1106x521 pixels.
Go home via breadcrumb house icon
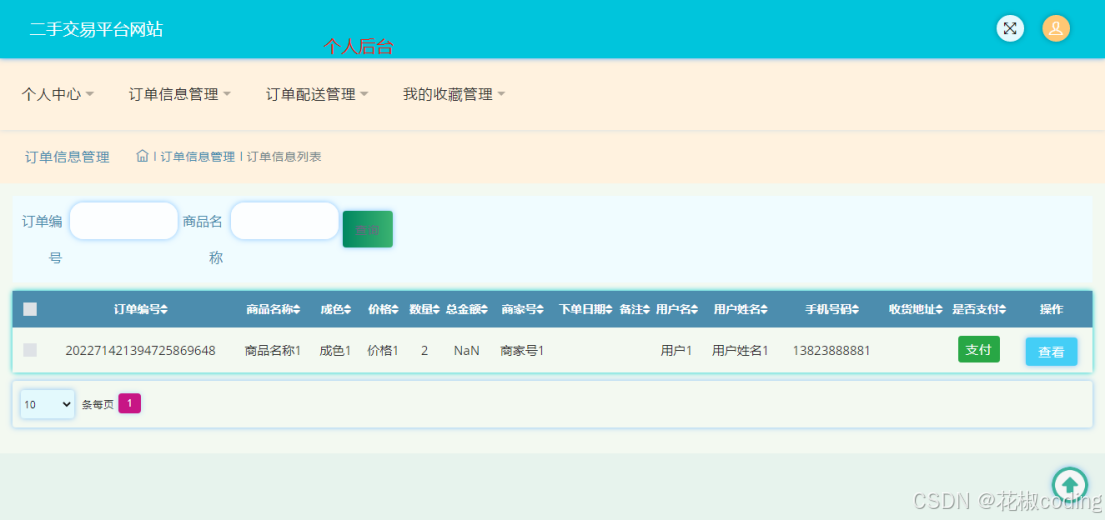pyautogui.click(x=142, y=156)
